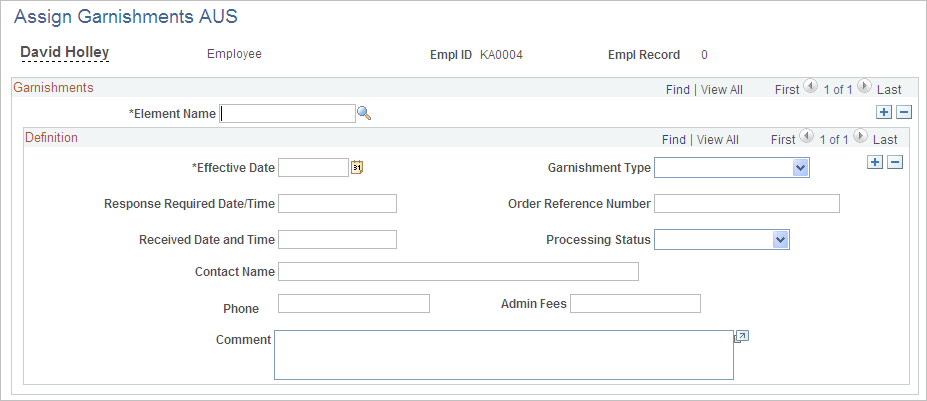Click the Definition section title

click(x=51, y=137)
